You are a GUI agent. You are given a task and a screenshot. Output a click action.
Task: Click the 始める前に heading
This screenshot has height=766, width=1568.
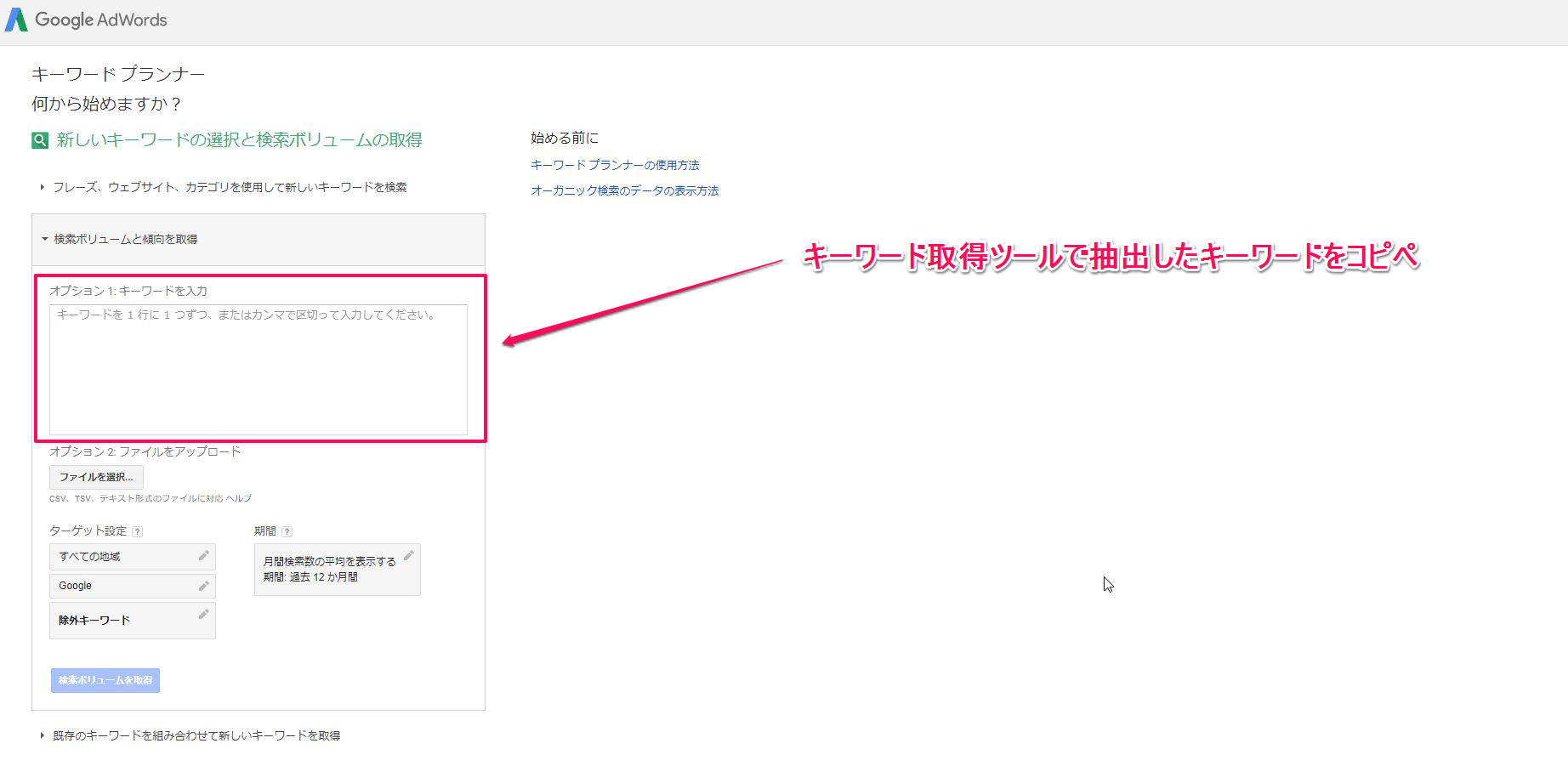(565, 138)
